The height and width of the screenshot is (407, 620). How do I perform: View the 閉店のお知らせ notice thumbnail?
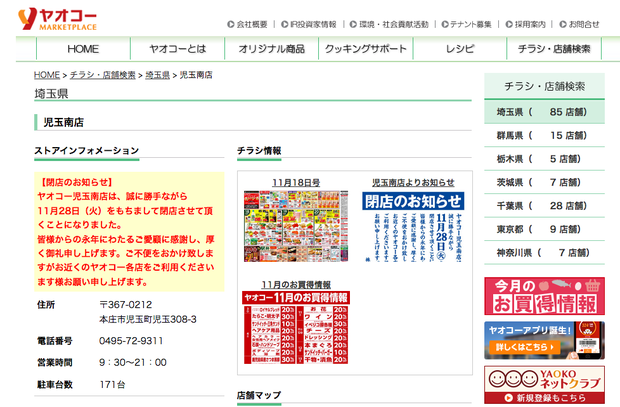tap(412, 227)
